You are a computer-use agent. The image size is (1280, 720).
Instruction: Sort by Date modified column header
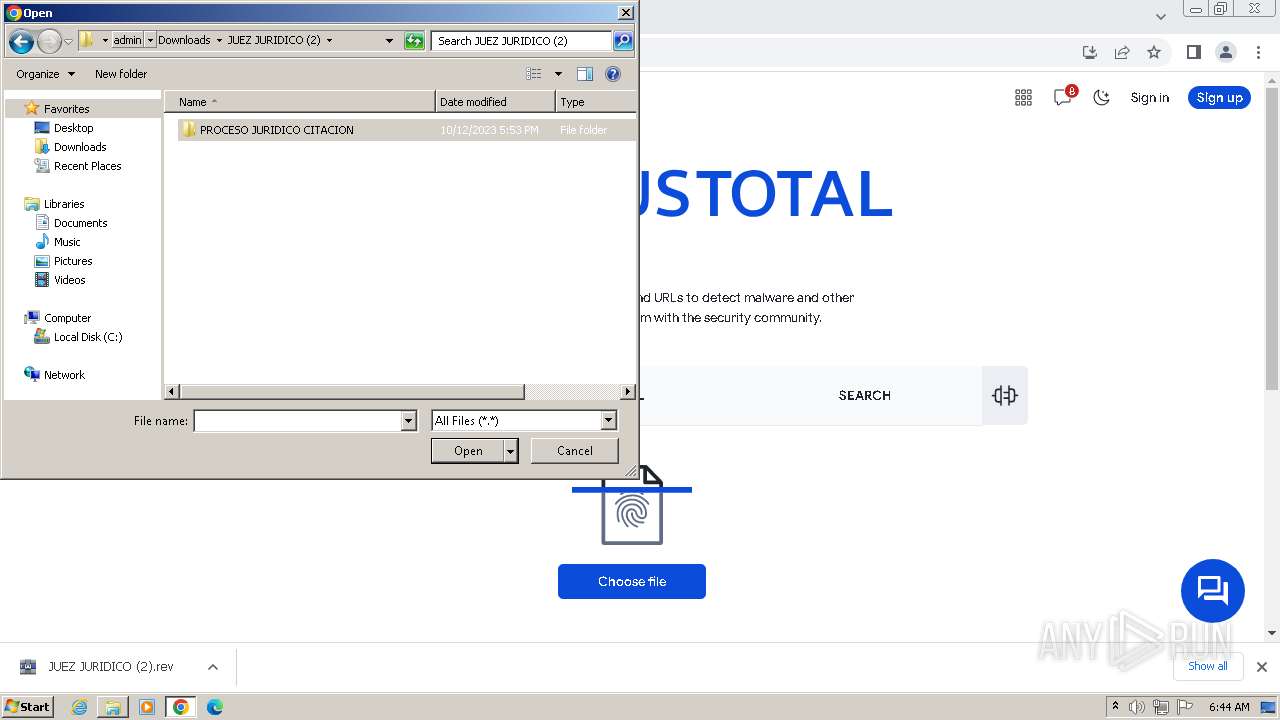pyautogui.click(x=495, y=102)
